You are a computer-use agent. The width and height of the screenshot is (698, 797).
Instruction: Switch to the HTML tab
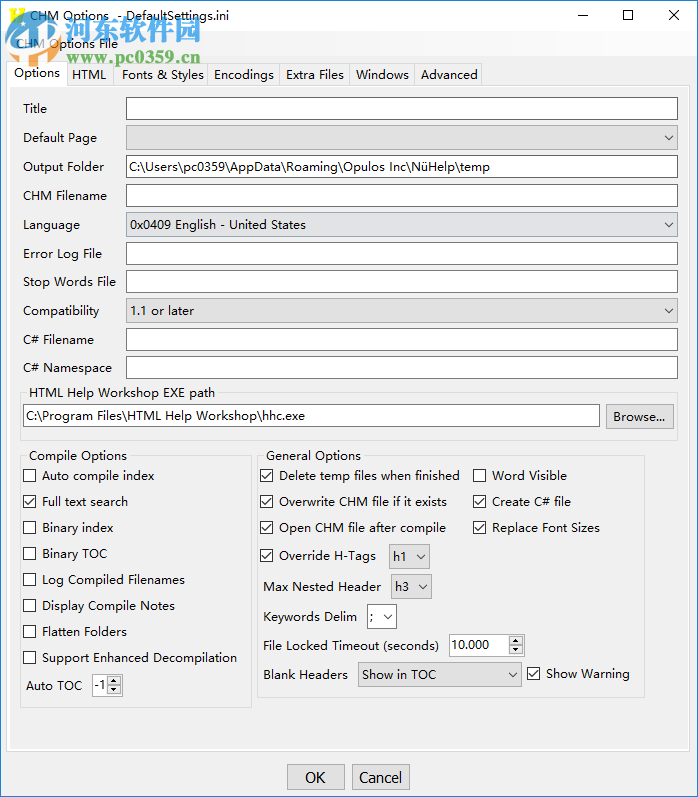pos(89,75)
